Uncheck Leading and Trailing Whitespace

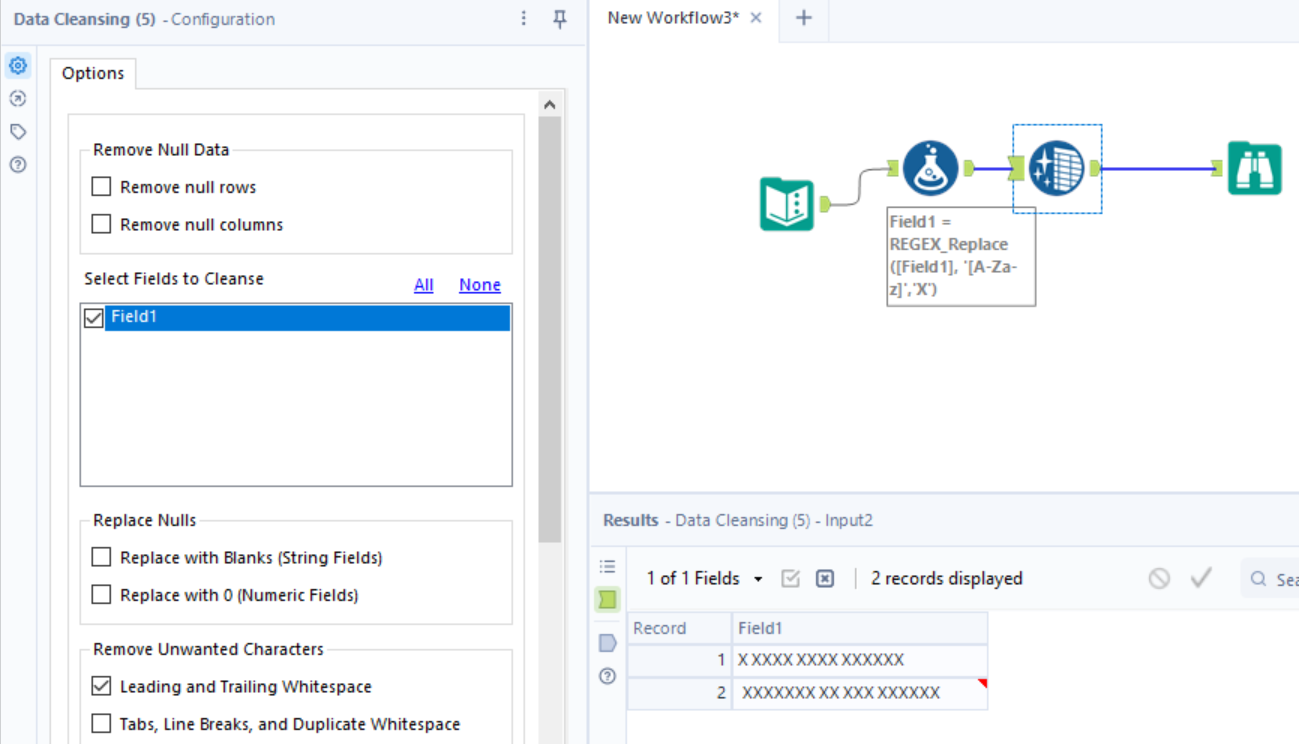pos(100,687)
